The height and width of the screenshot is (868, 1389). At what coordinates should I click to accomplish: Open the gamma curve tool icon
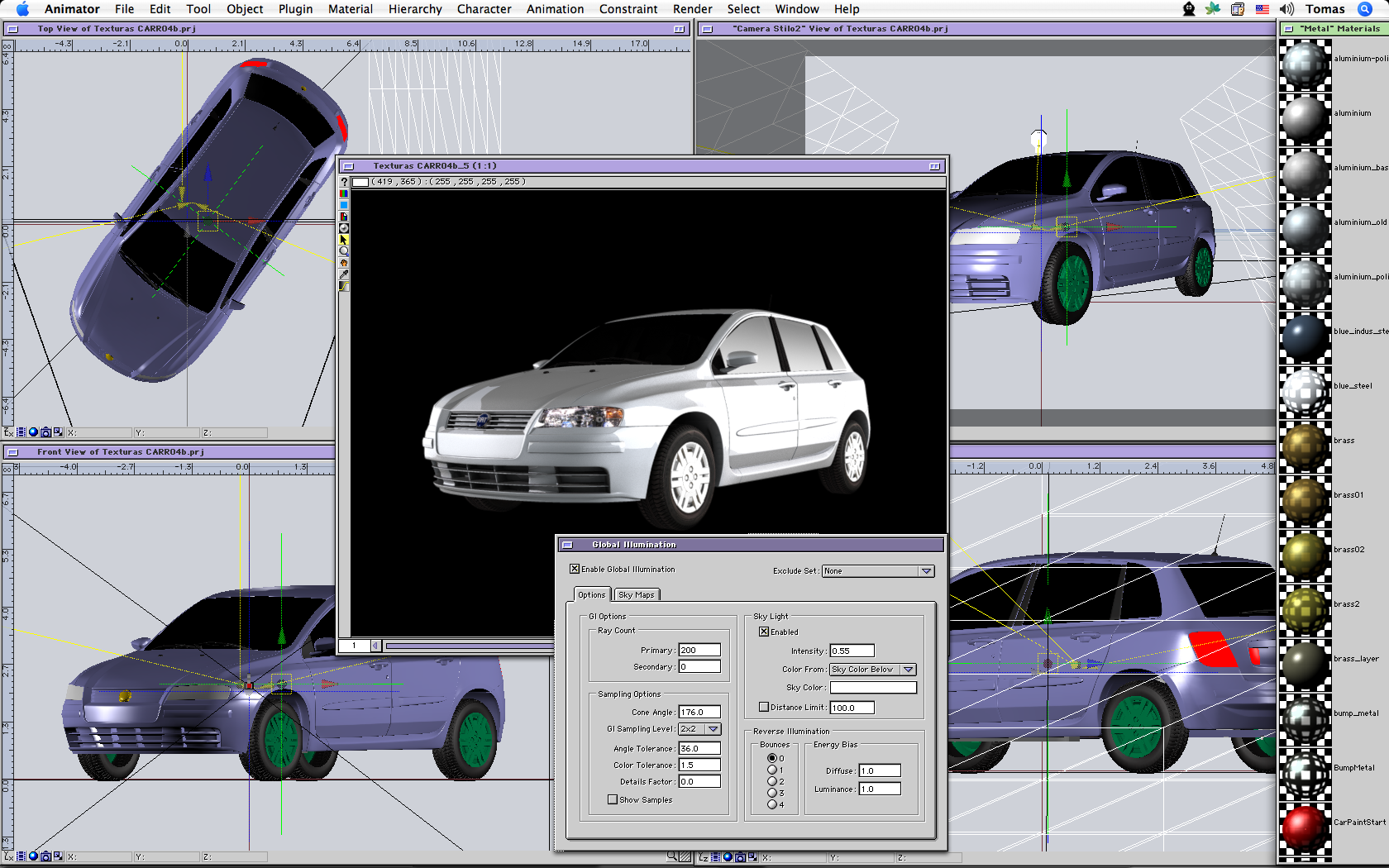(344, 286)
